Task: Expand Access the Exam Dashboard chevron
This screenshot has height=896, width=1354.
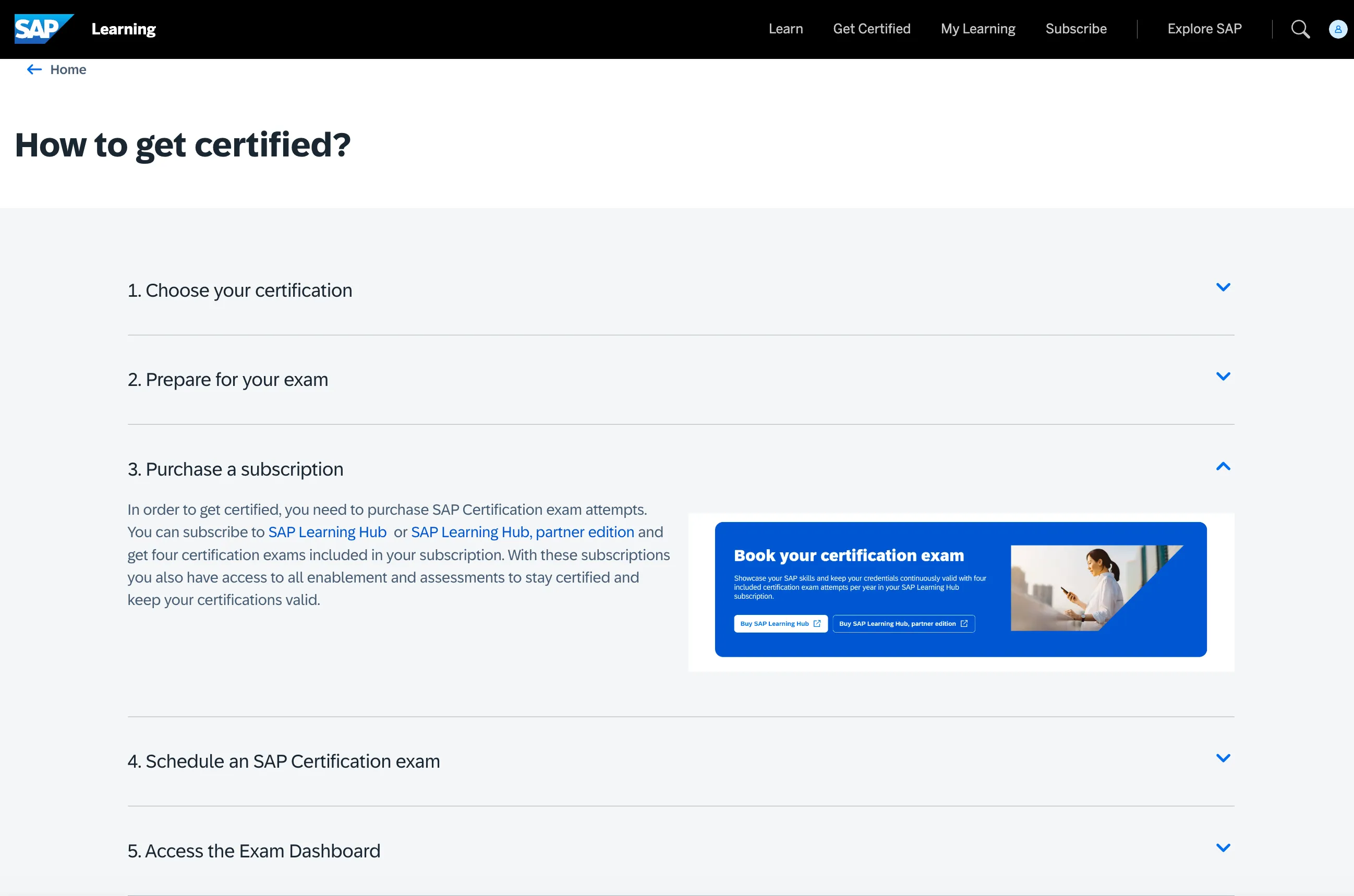Action: [1223, 848]
